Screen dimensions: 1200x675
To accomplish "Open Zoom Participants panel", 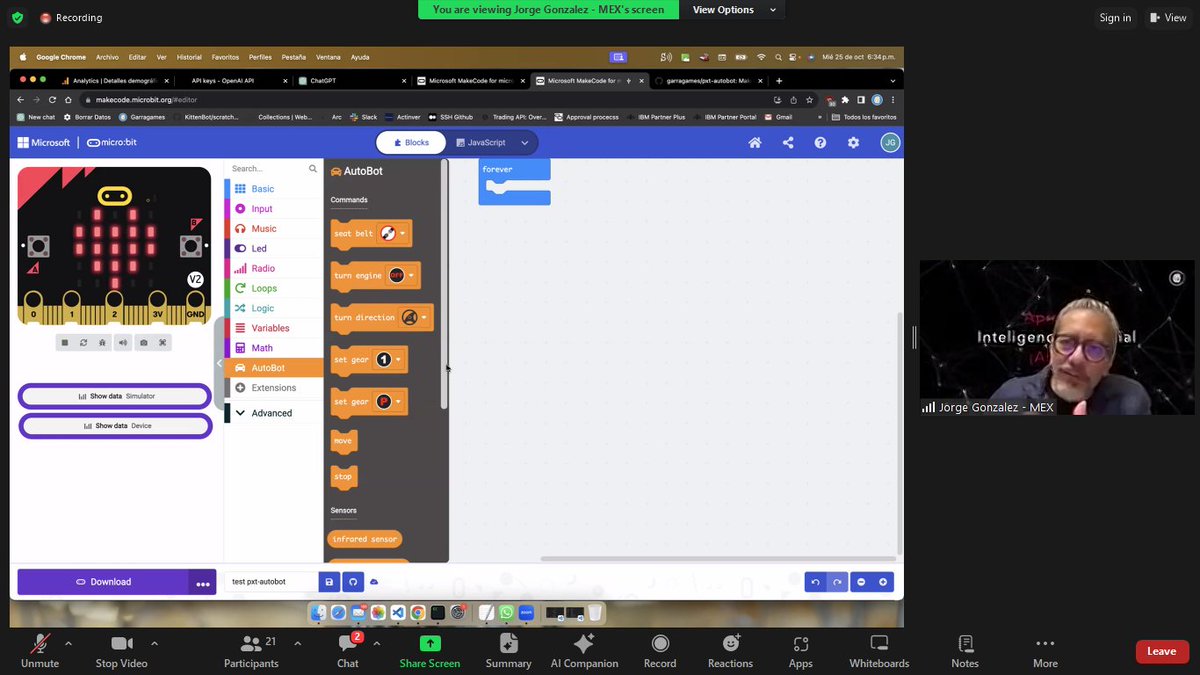I will point(252,651).
